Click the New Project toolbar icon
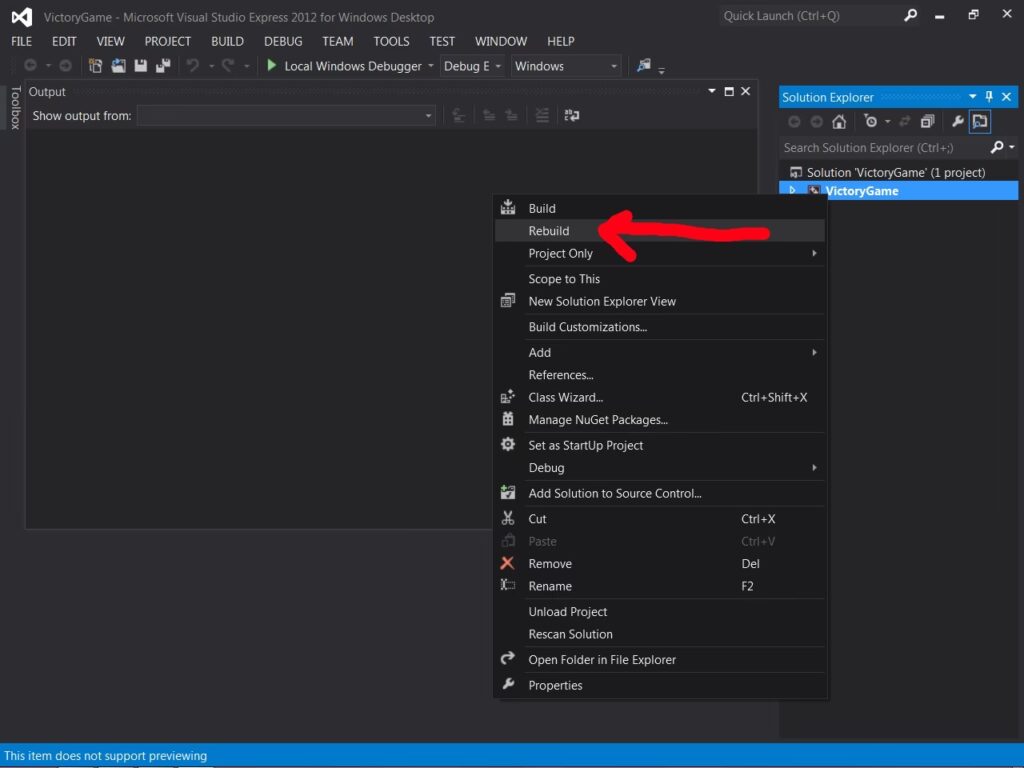This screenshot has width=1024, height=768. point(96,66)
